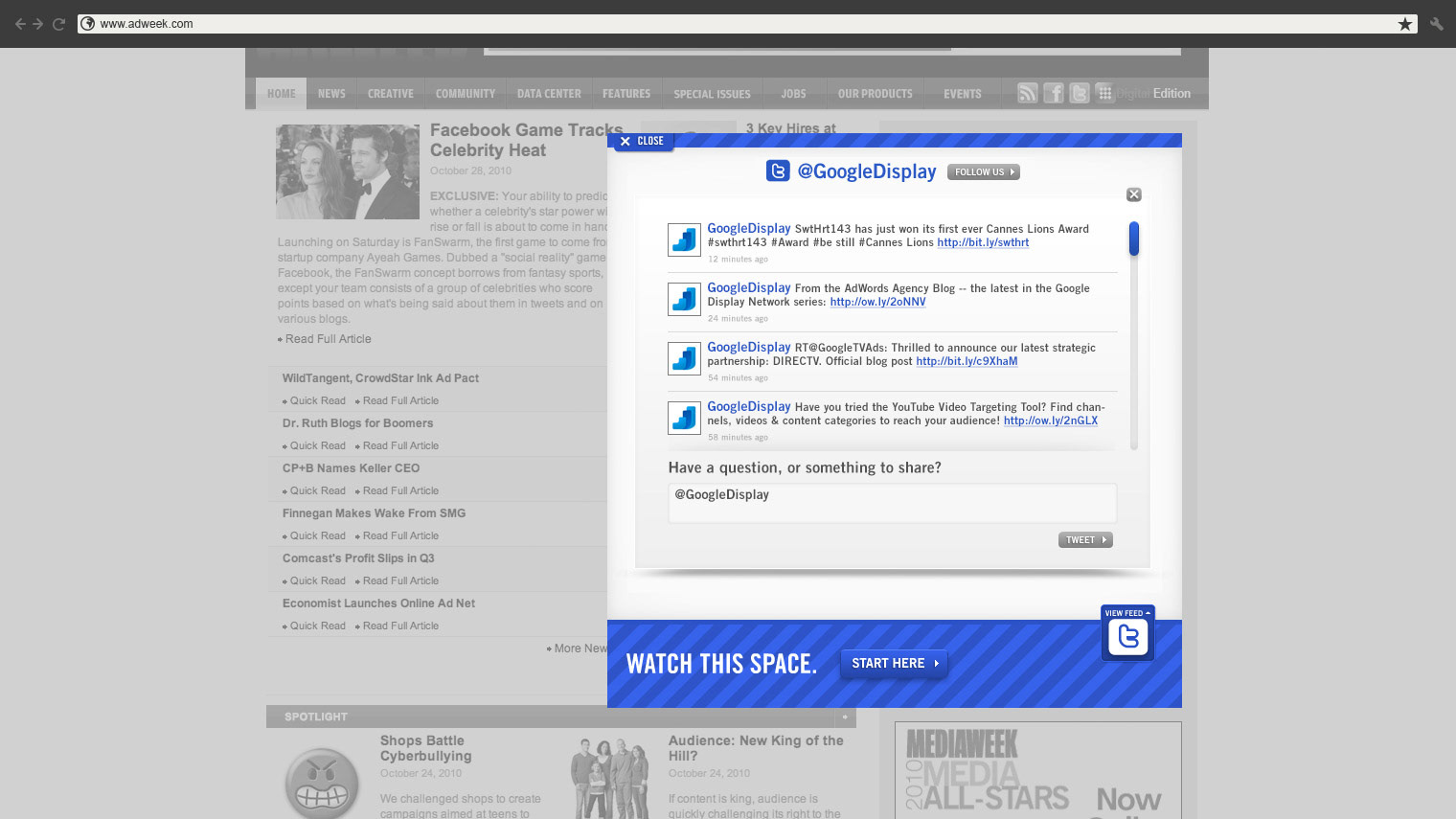Open Facebook icon in the navbar
Viewport: 1456px width, 819px height.
(1054, 93)
